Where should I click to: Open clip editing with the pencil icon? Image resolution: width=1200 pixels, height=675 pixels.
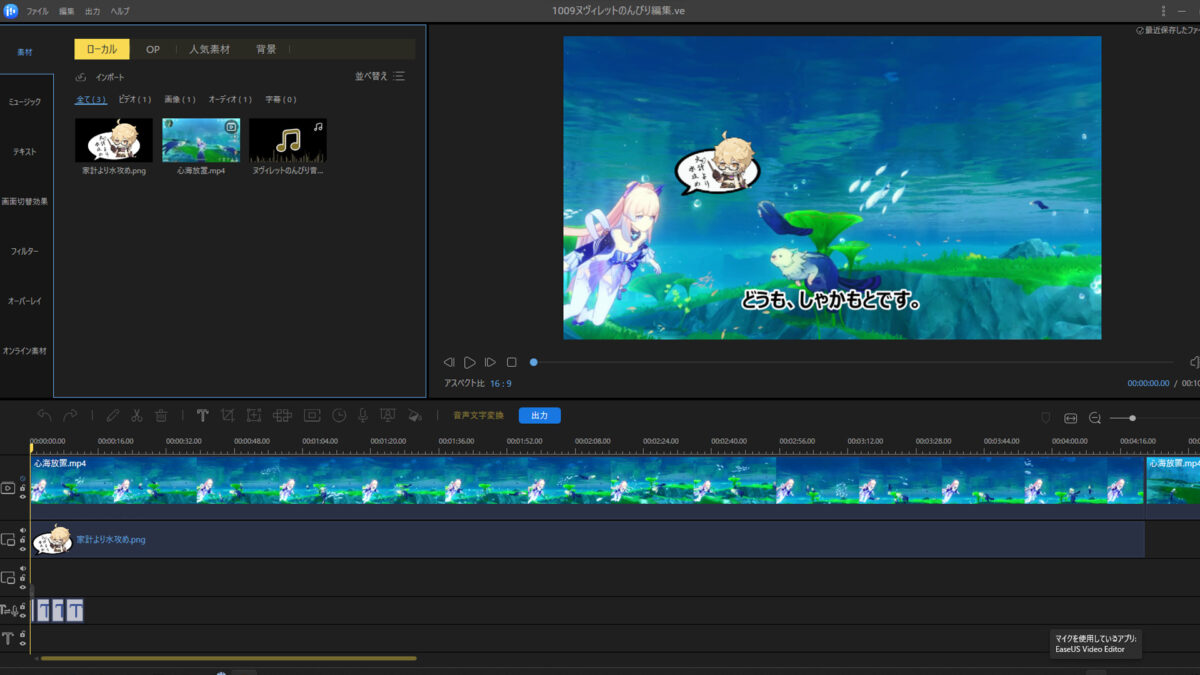pyautogui.click(x=112, y=415)
